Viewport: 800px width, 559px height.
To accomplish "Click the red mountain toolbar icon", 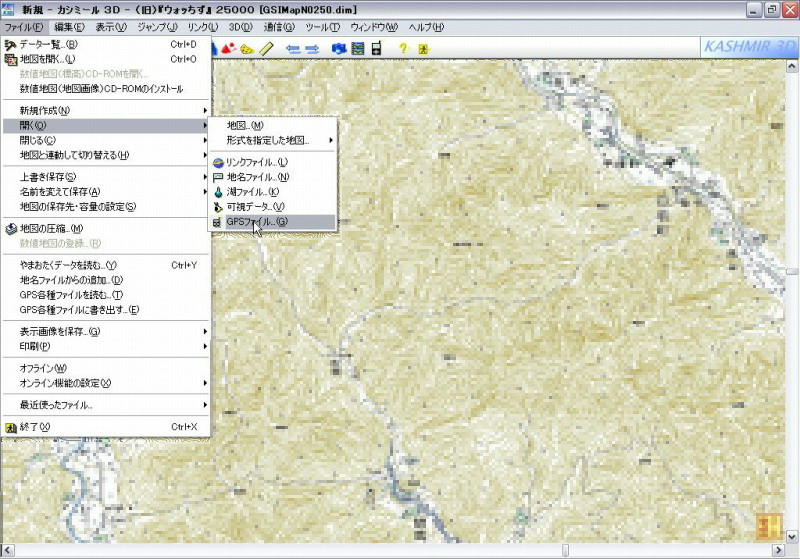I will (229, 48).
